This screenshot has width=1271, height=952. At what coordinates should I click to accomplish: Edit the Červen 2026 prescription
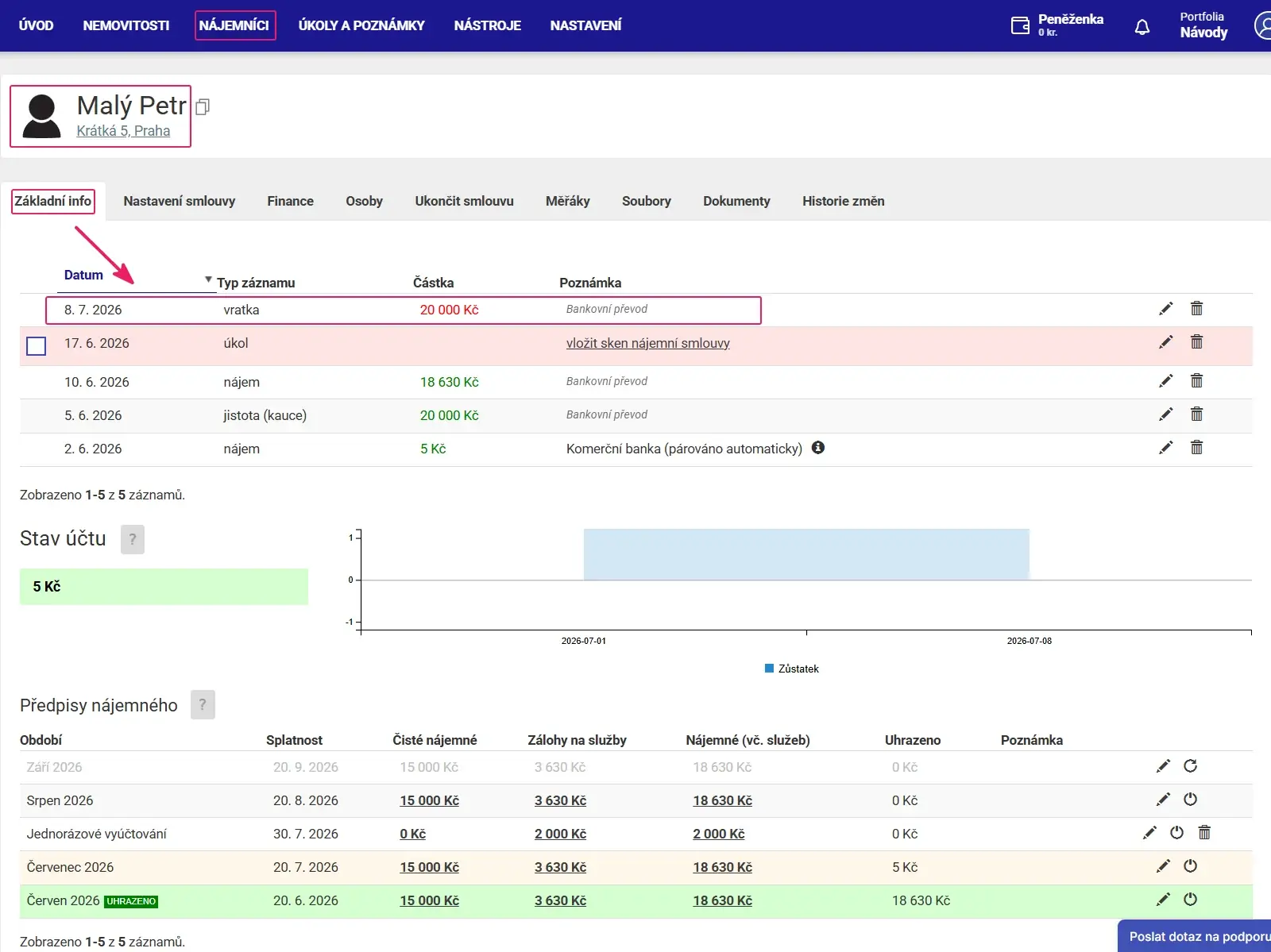1163,900
